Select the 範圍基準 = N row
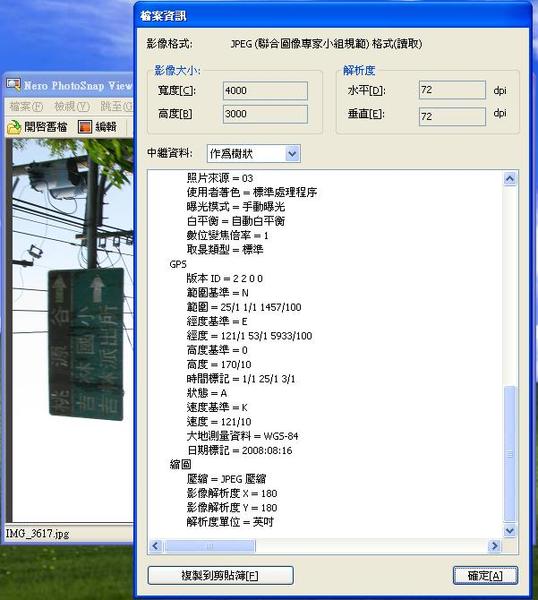 [217, 293]
